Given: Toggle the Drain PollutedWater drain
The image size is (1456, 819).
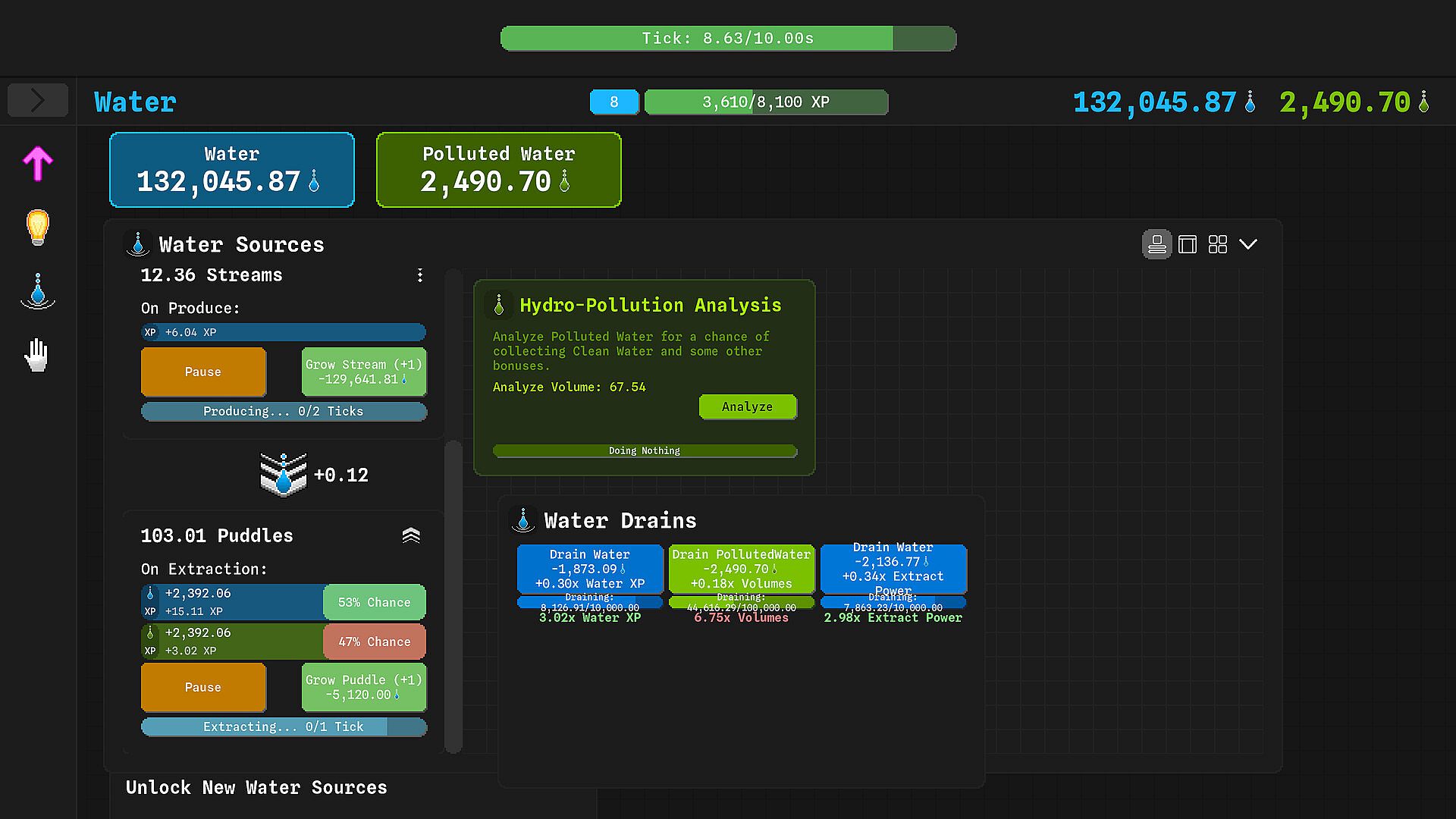Looking at the screenshot, I should pyautogui.click(x=741, y=569).
